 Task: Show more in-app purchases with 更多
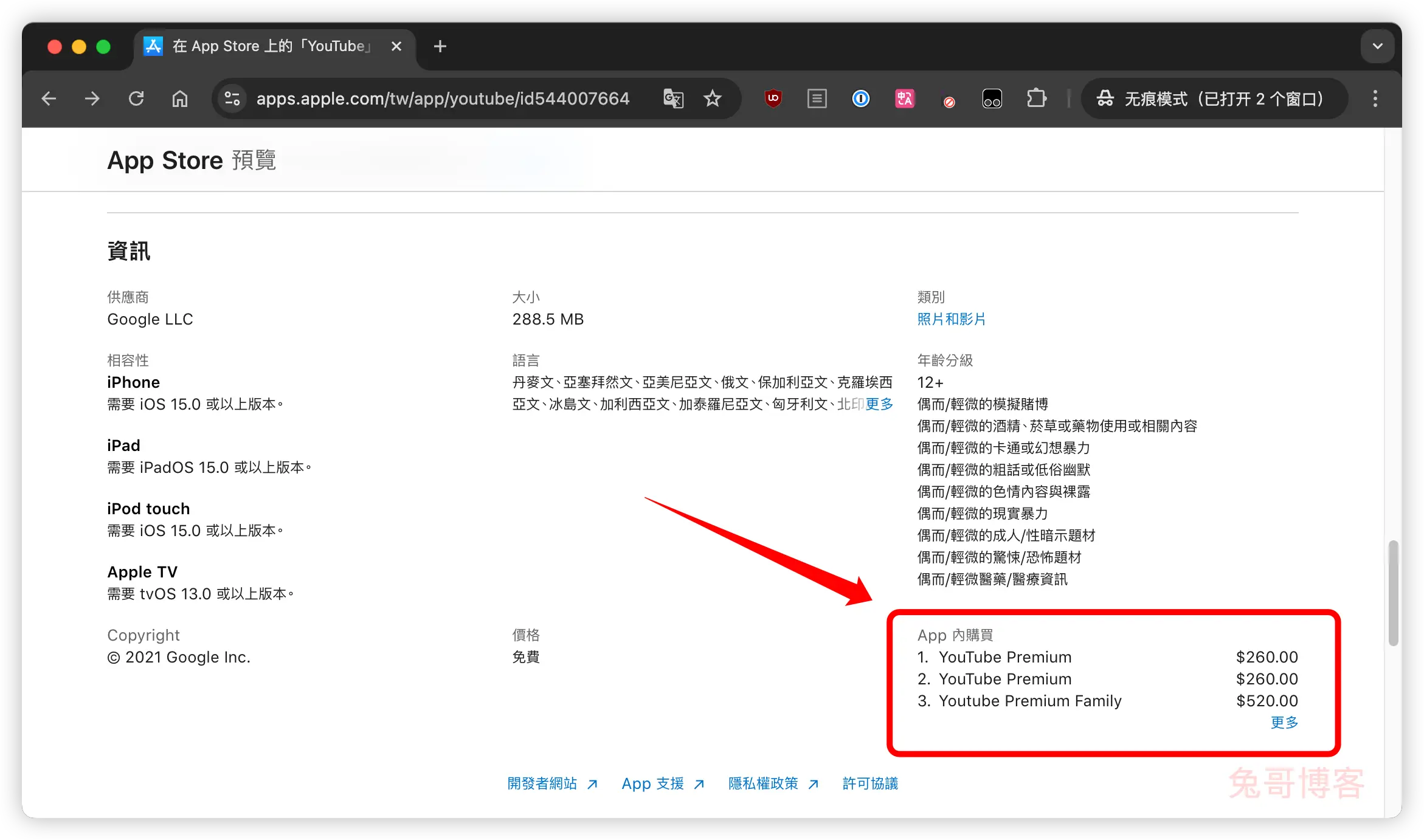(x=1284, y=723)
